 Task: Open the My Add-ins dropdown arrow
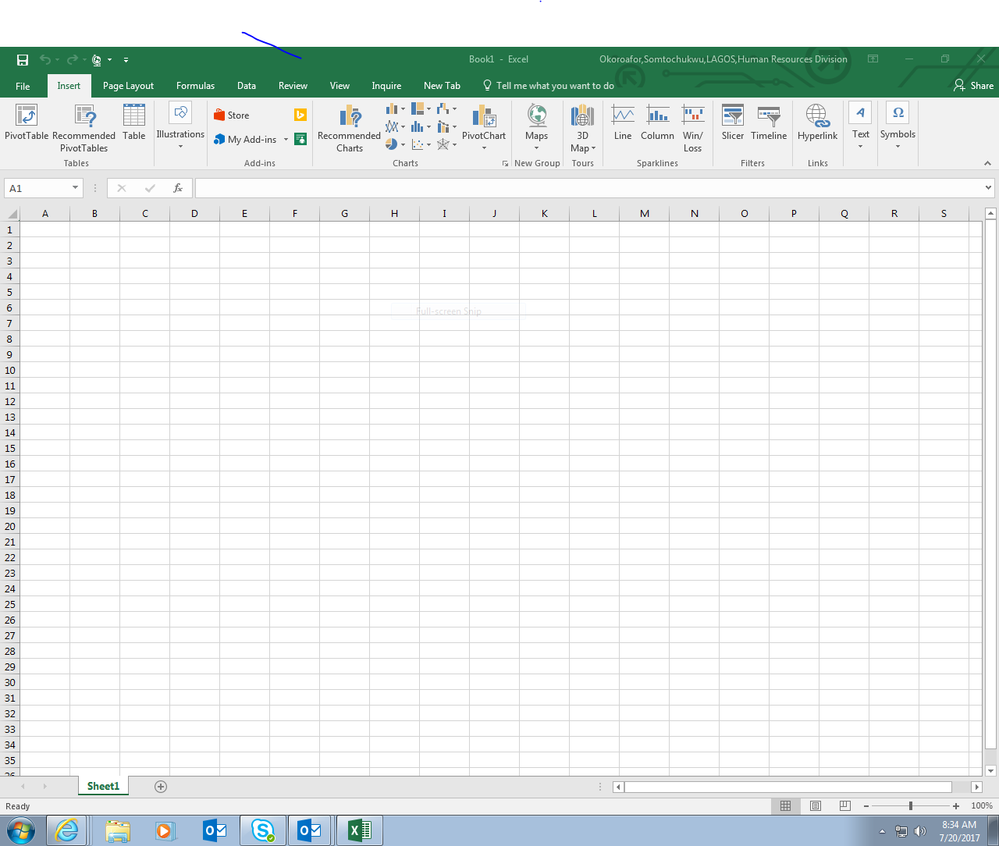pyautogui.click(x=284, y=140)
